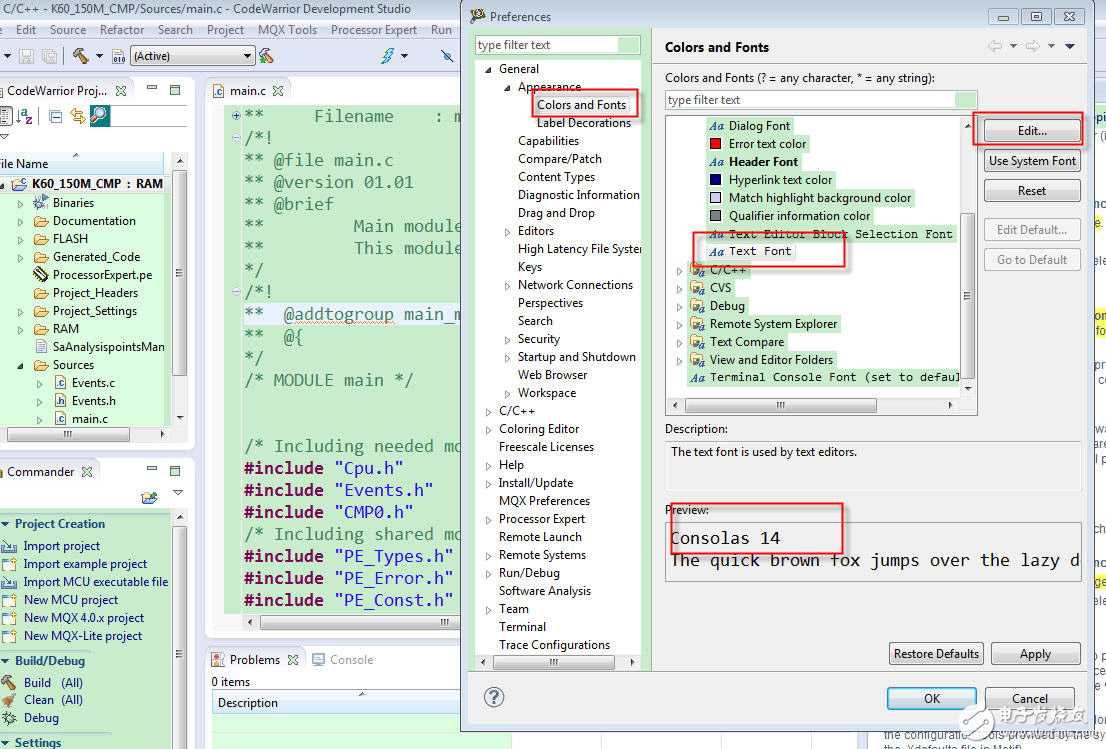Click New MQX 4.0.x project
1106x749 pixels.
[x=83, y=618]
